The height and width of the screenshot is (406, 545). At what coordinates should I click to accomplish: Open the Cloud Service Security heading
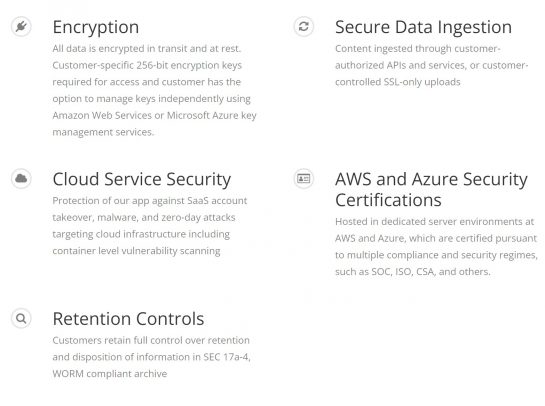point(142,180)
